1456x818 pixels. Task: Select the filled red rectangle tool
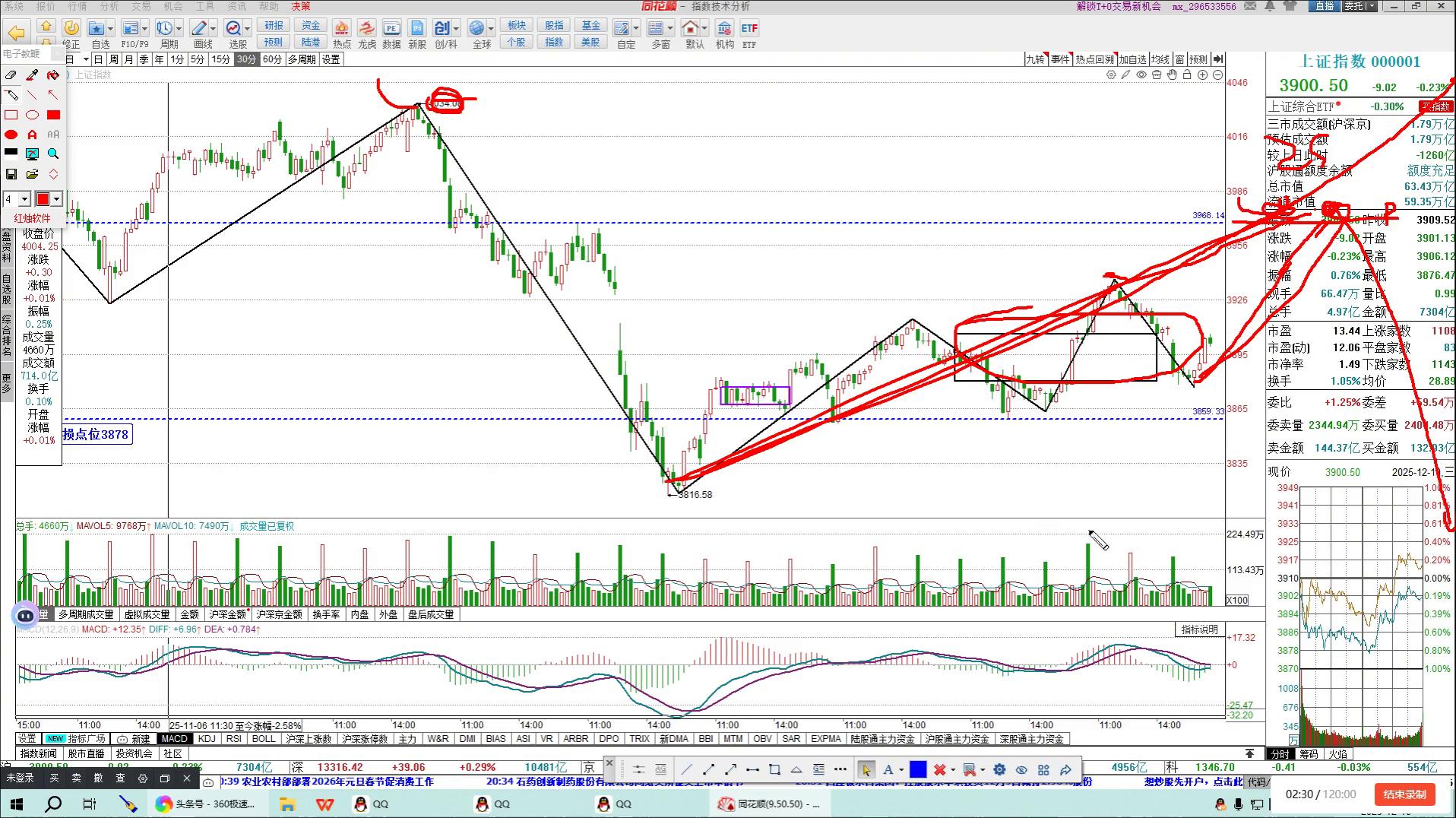tap(53, 115)
